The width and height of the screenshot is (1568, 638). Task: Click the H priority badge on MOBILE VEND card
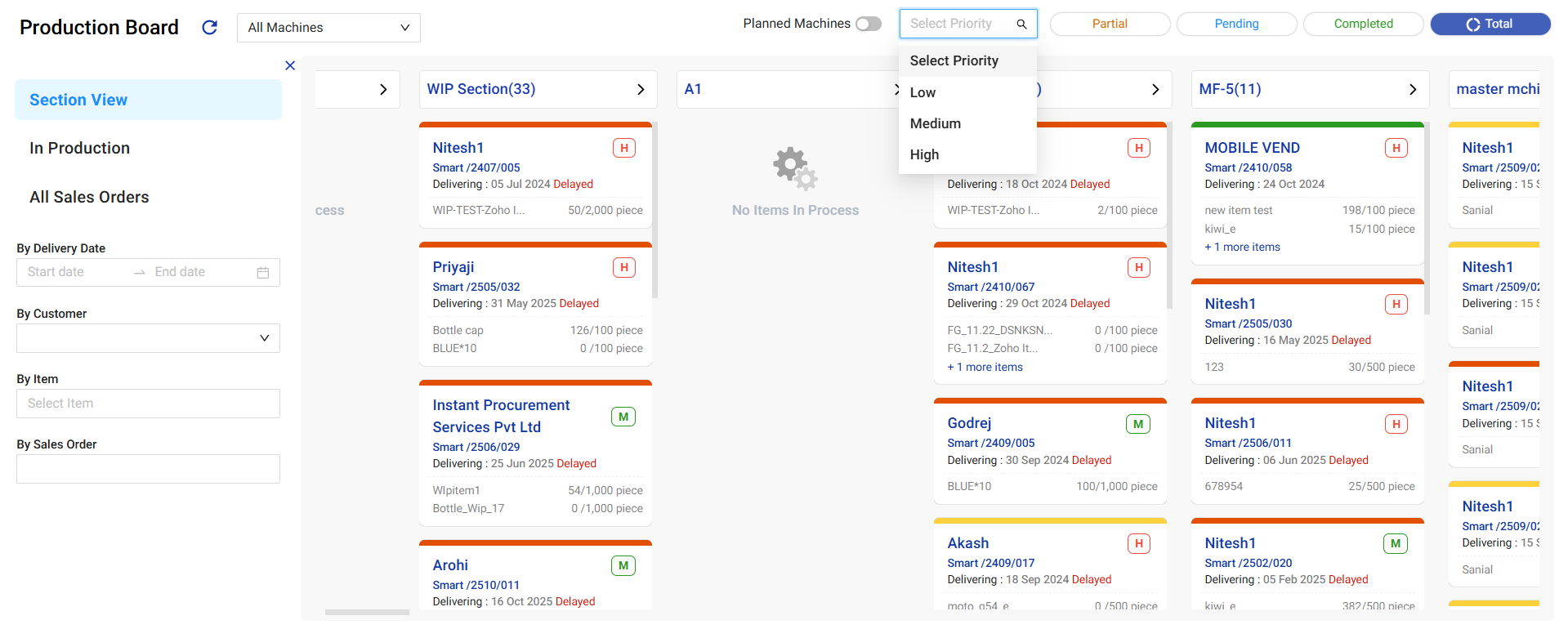click(1396, 148)
